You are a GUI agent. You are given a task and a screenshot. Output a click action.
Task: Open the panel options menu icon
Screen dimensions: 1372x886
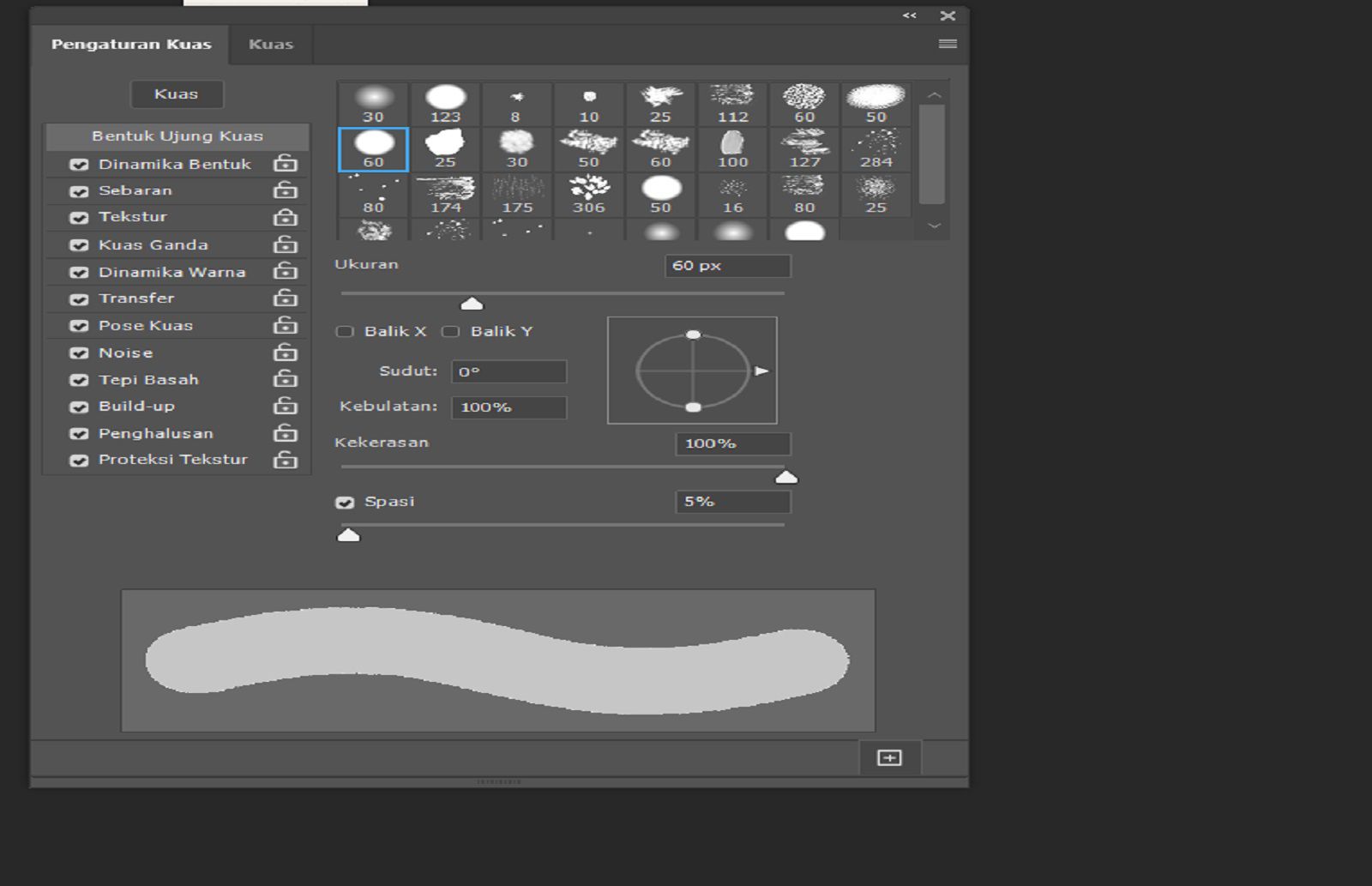tap(948, 44)
